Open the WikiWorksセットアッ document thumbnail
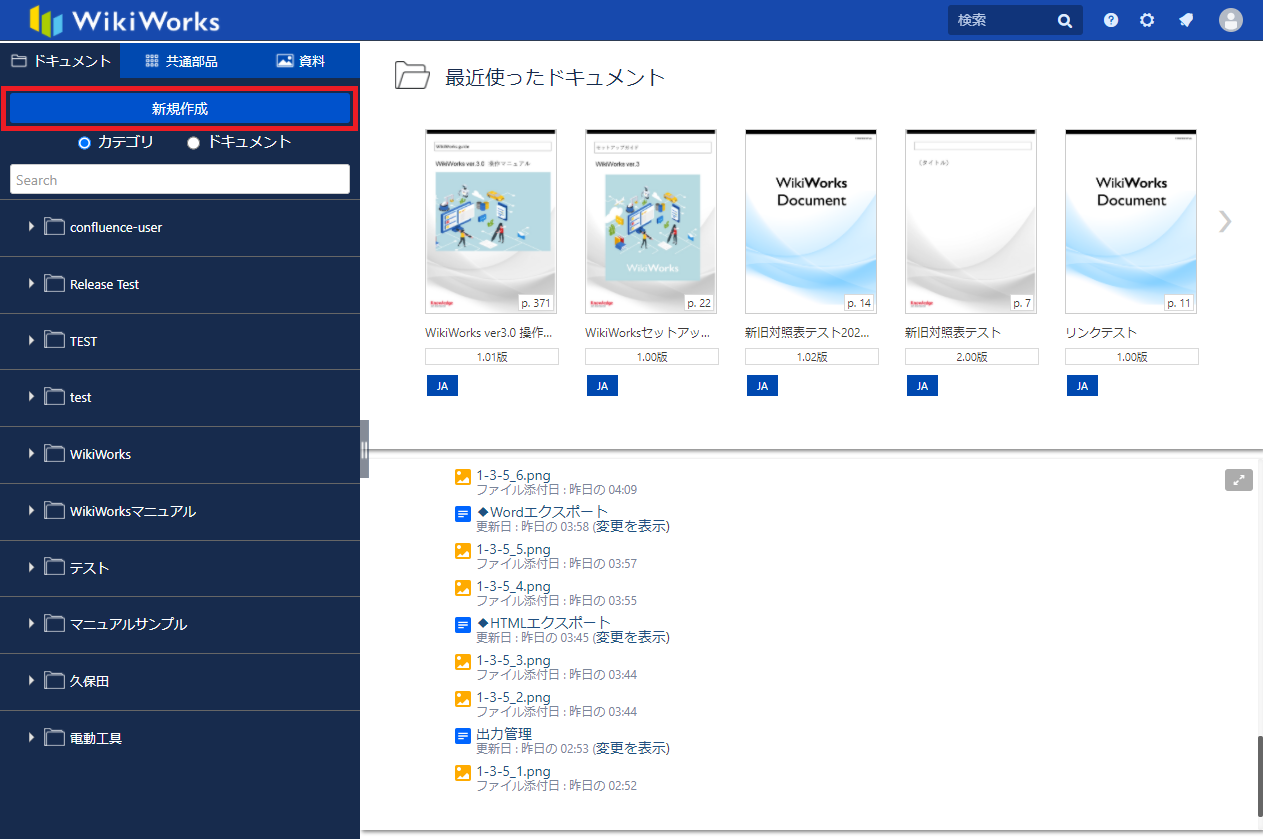Viewport: 1263px width, 839px height. (651, 222)
